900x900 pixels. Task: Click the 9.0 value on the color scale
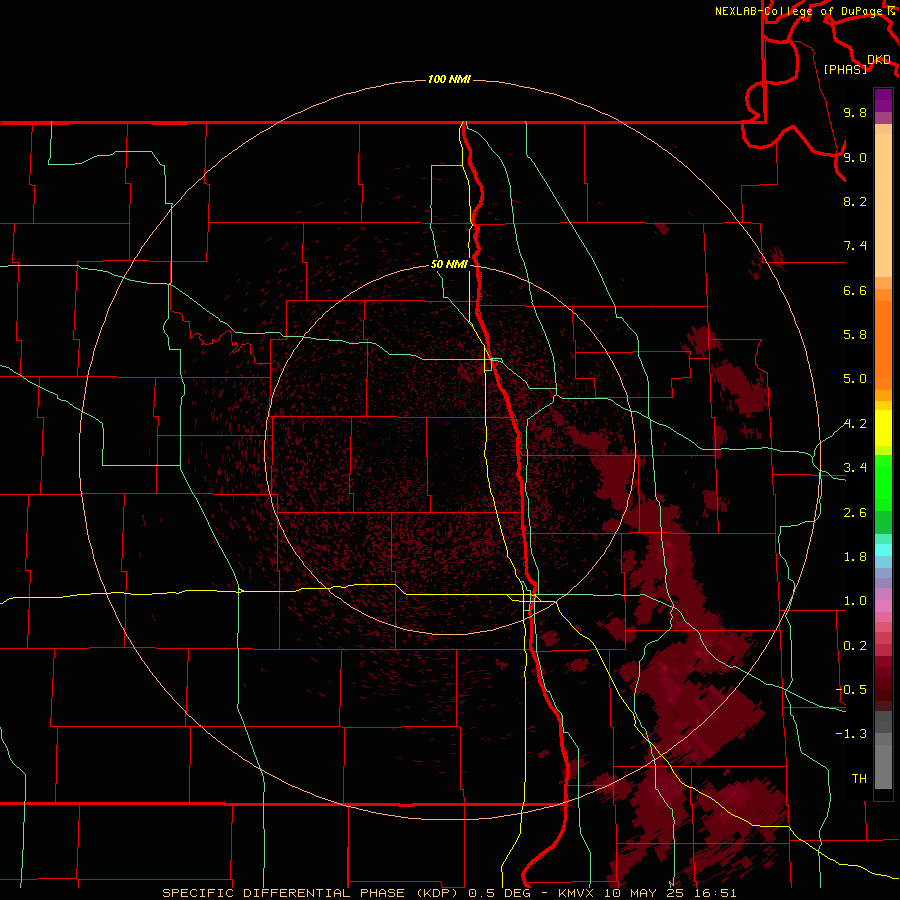click(855, 157)
